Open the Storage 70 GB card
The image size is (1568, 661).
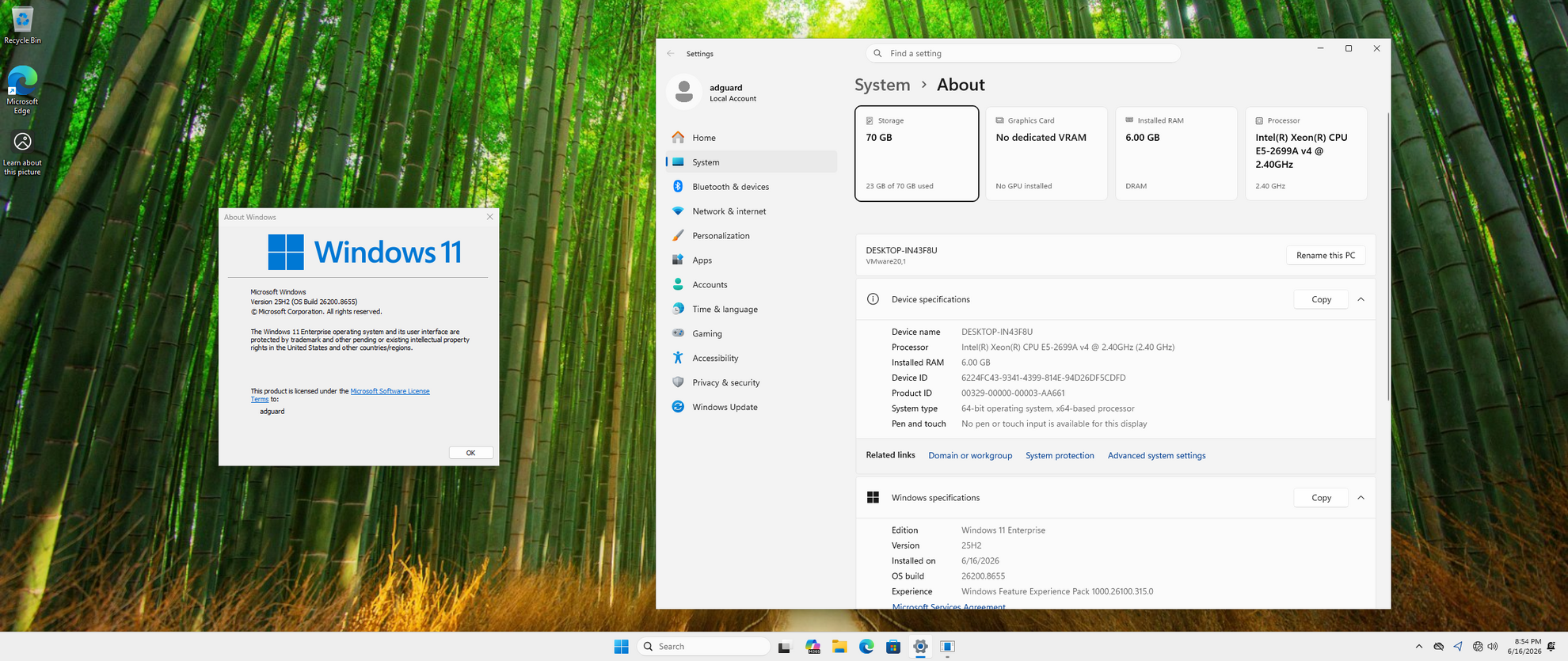tap(916, 154)
